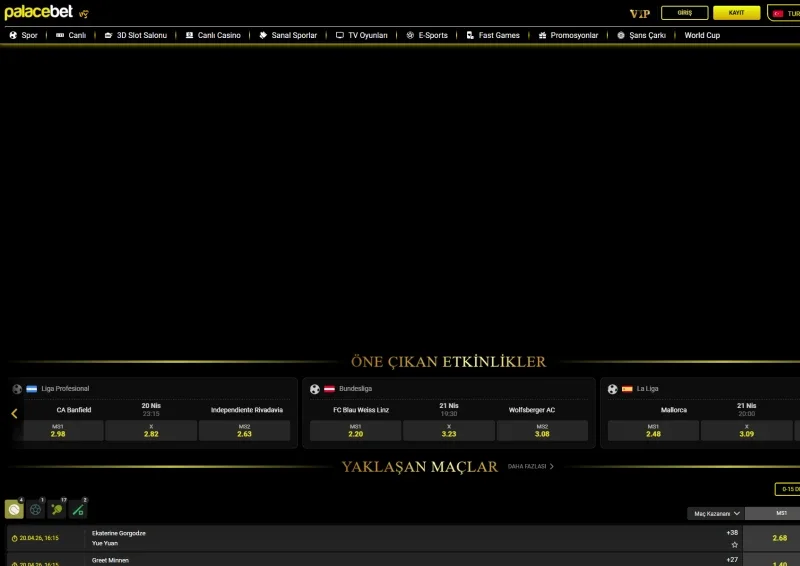800x566 pixels.
Task: Open the E-Sports menu item
Action: [427, 35]
